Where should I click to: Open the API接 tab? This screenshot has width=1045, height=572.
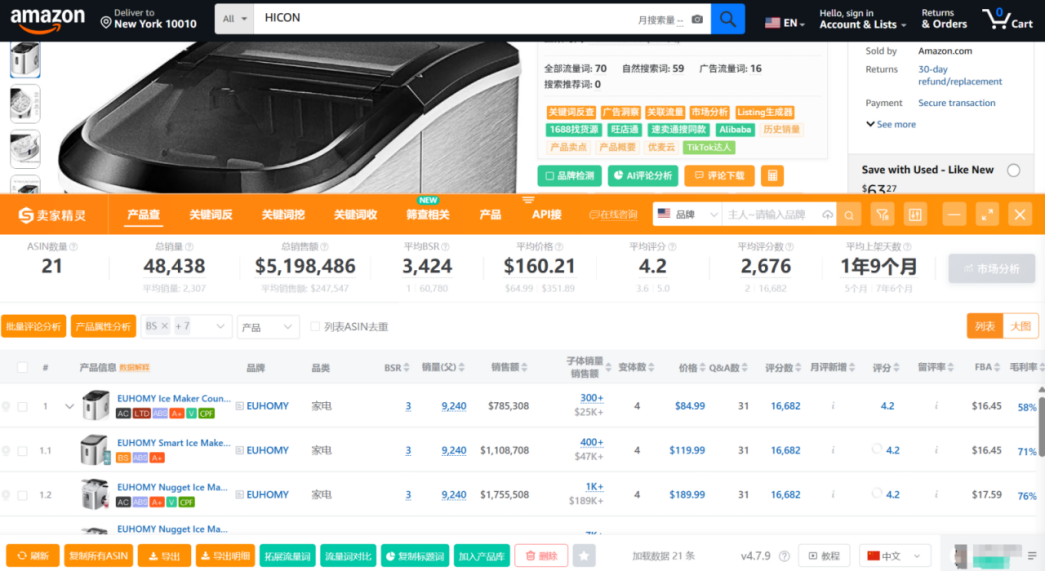tap(546, 215)
